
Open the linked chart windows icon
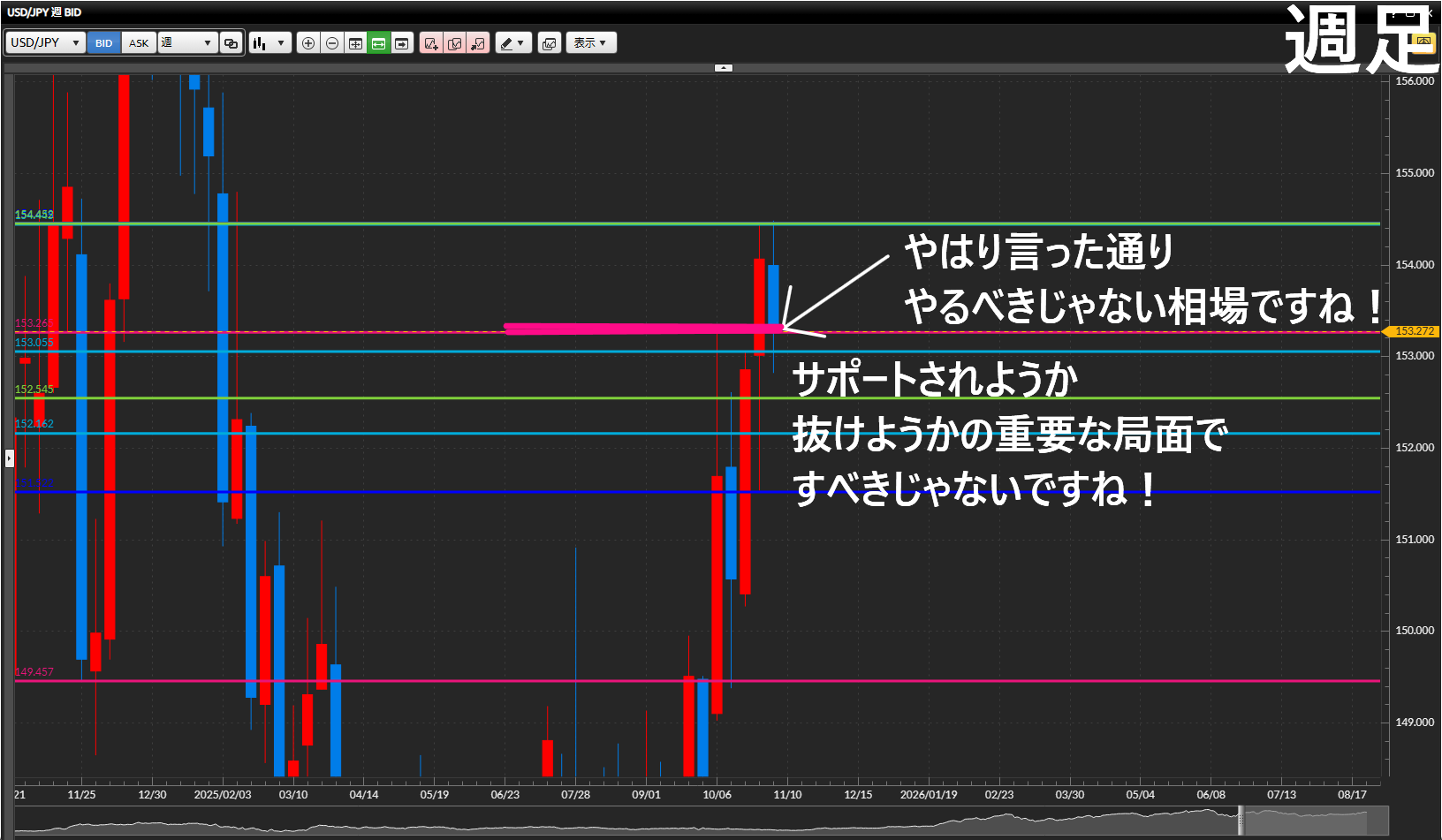pos(231,43)
